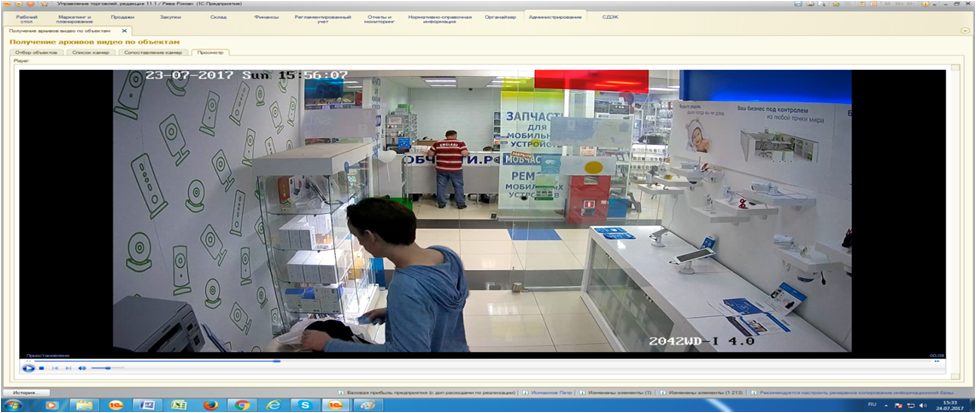Image resolution: width=976 pixels, height=413 pixels.
Task: Open the system tray volume icon
Action: (x=922, y=406)
